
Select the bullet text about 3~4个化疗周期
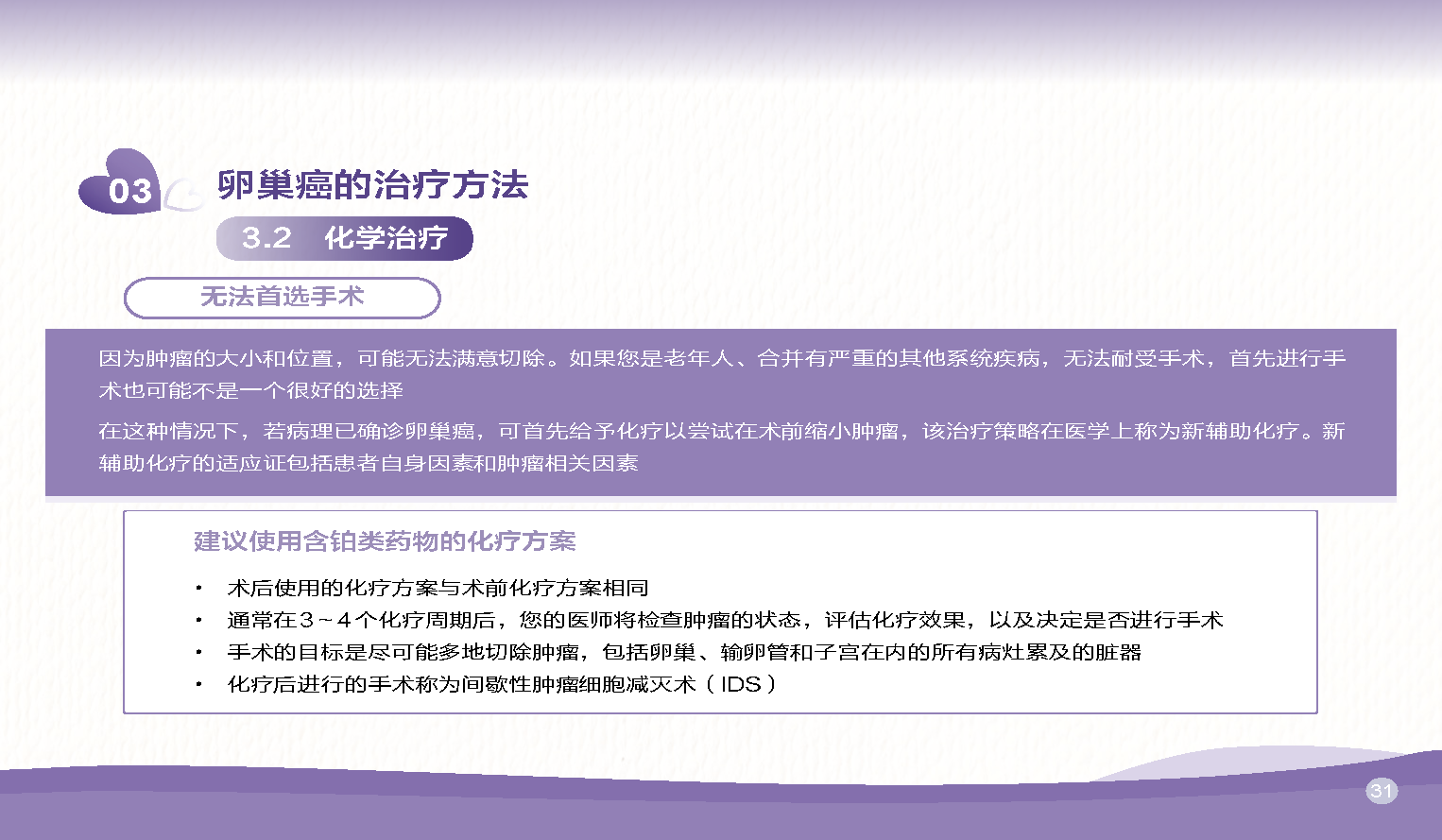725,621
